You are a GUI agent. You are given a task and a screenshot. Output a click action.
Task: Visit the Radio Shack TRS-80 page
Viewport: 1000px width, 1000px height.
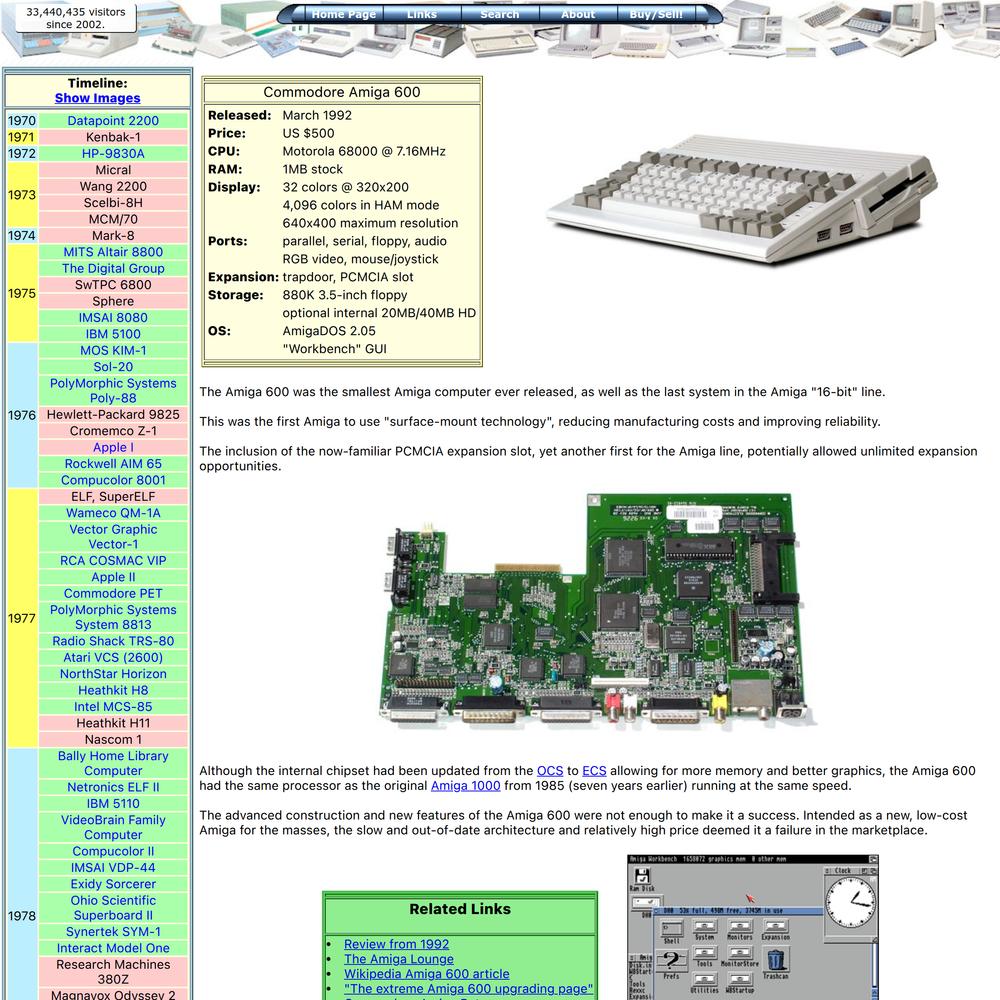(x=113, y=642)
